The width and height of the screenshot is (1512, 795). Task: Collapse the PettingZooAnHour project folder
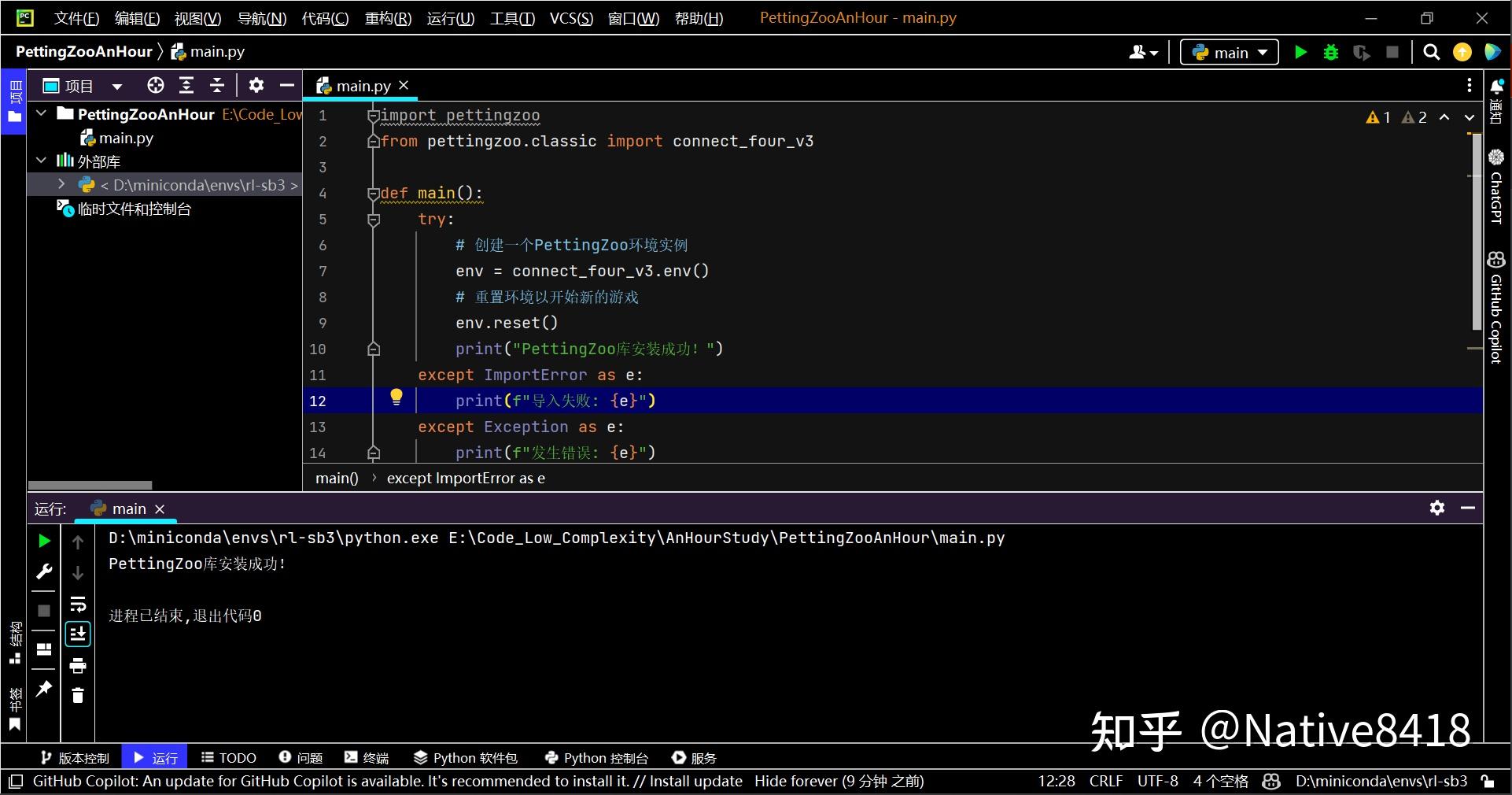(42, 113)
